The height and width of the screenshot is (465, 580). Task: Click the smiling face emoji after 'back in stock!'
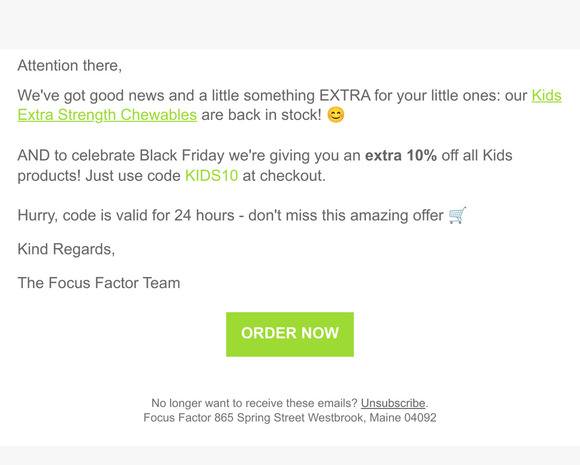(336, 115)
